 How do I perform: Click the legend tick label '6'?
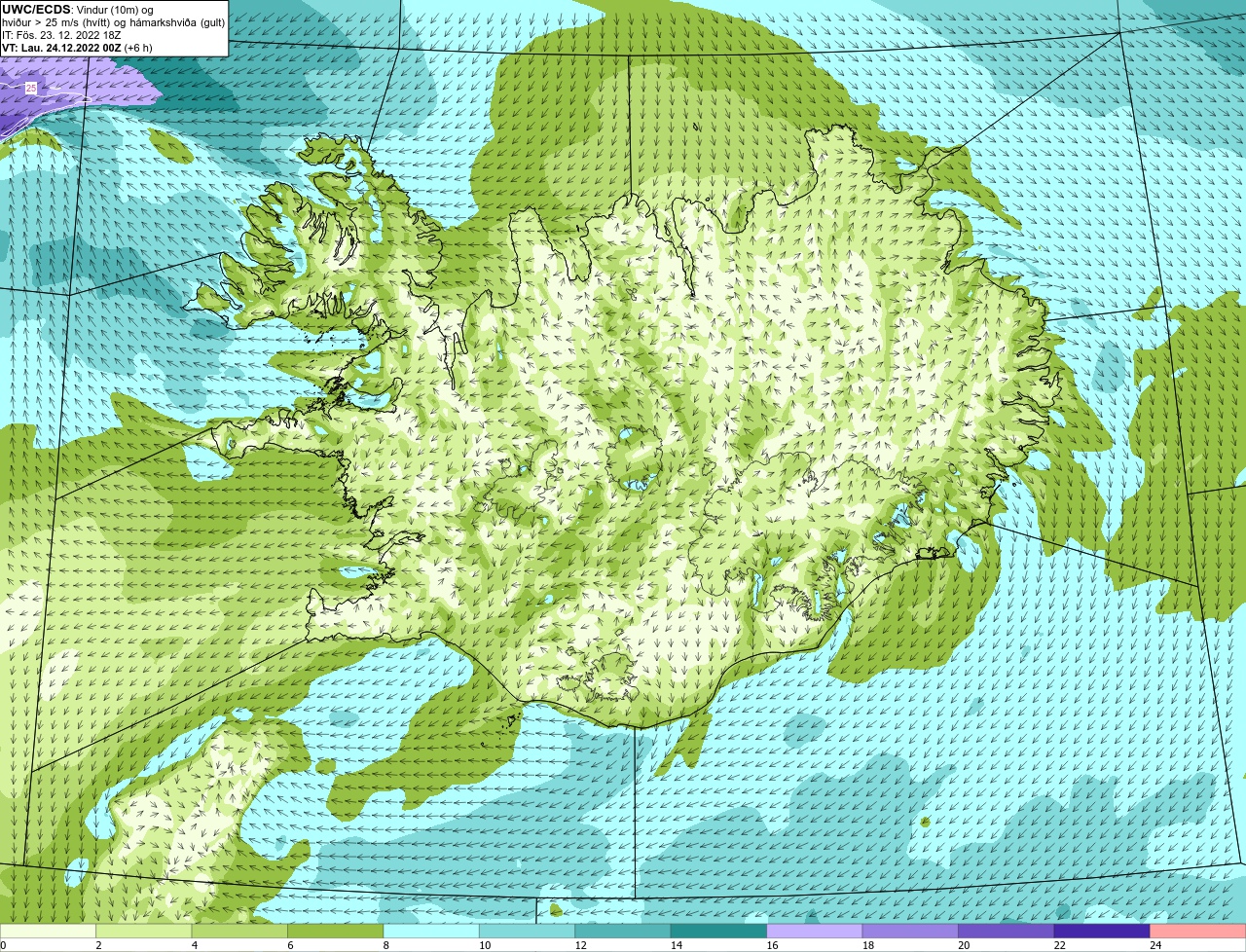point(289,945)
